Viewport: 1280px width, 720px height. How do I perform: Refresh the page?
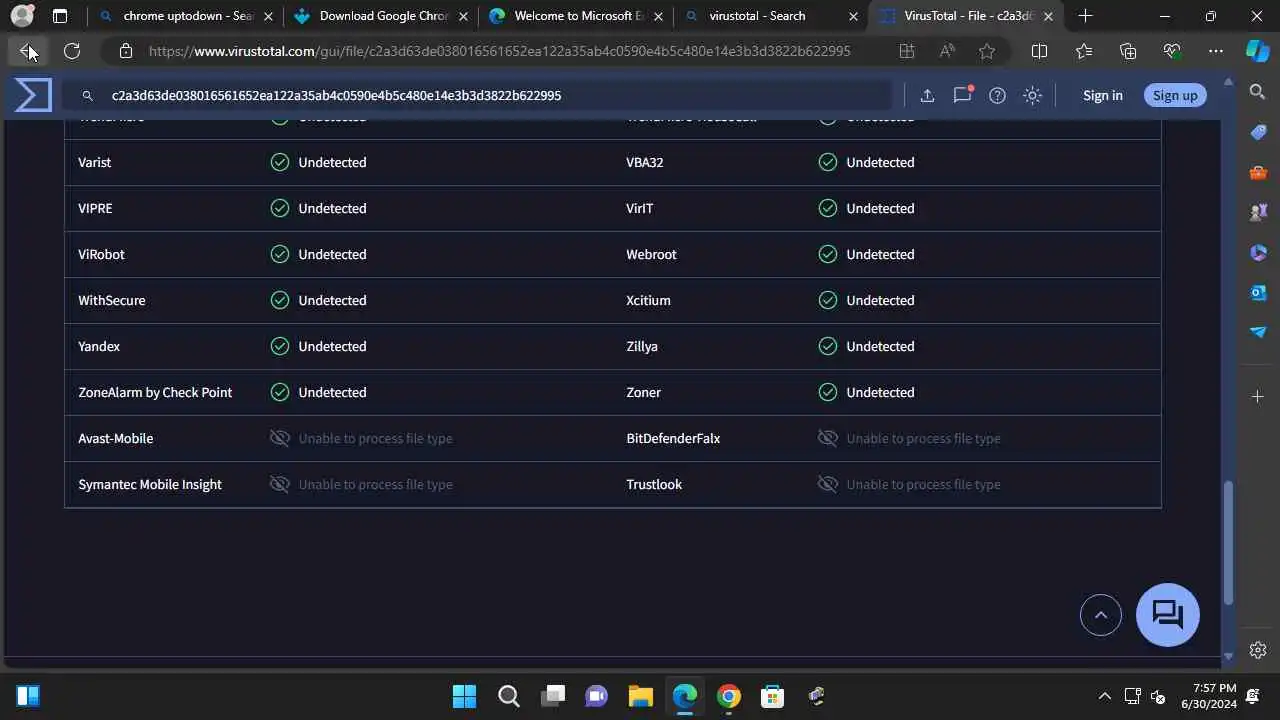[72, 51]
